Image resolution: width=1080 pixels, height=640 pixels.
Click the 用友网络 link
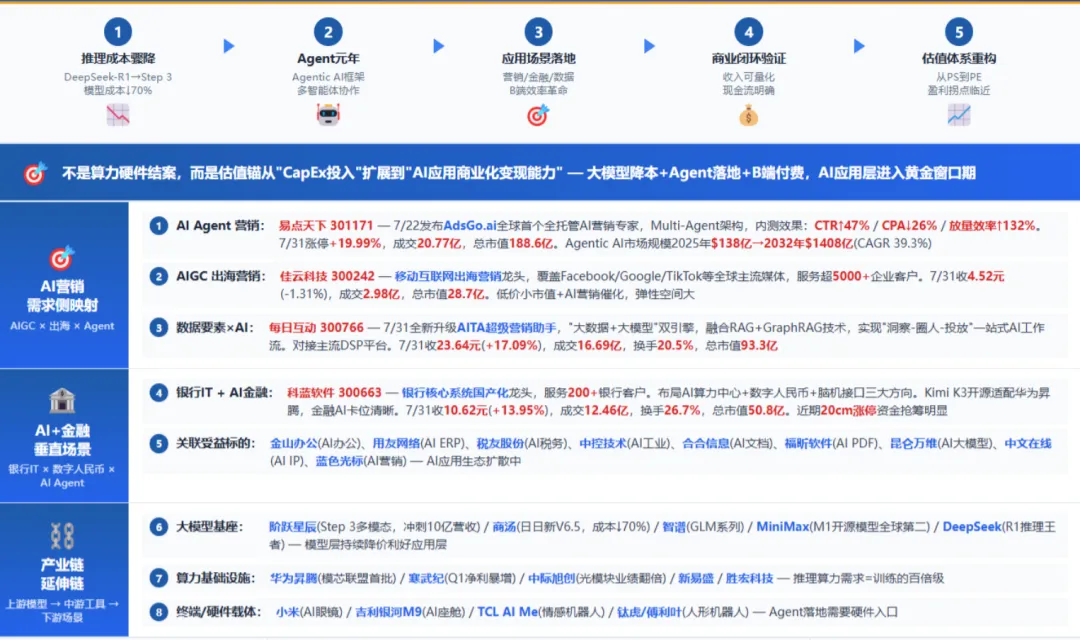(396, 443)
